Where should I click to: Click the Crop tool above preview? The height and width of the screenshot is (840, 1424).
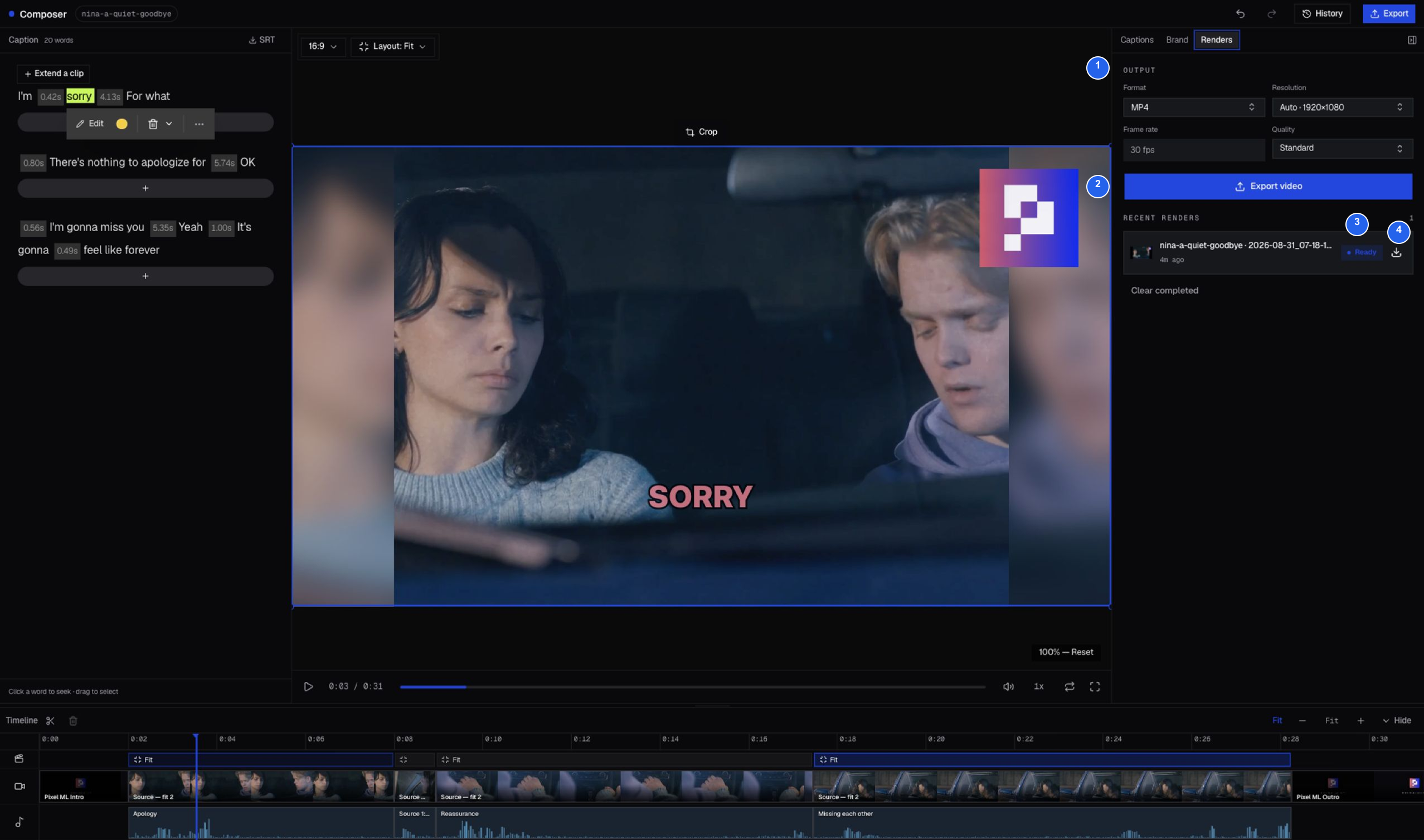coord(701,132)
